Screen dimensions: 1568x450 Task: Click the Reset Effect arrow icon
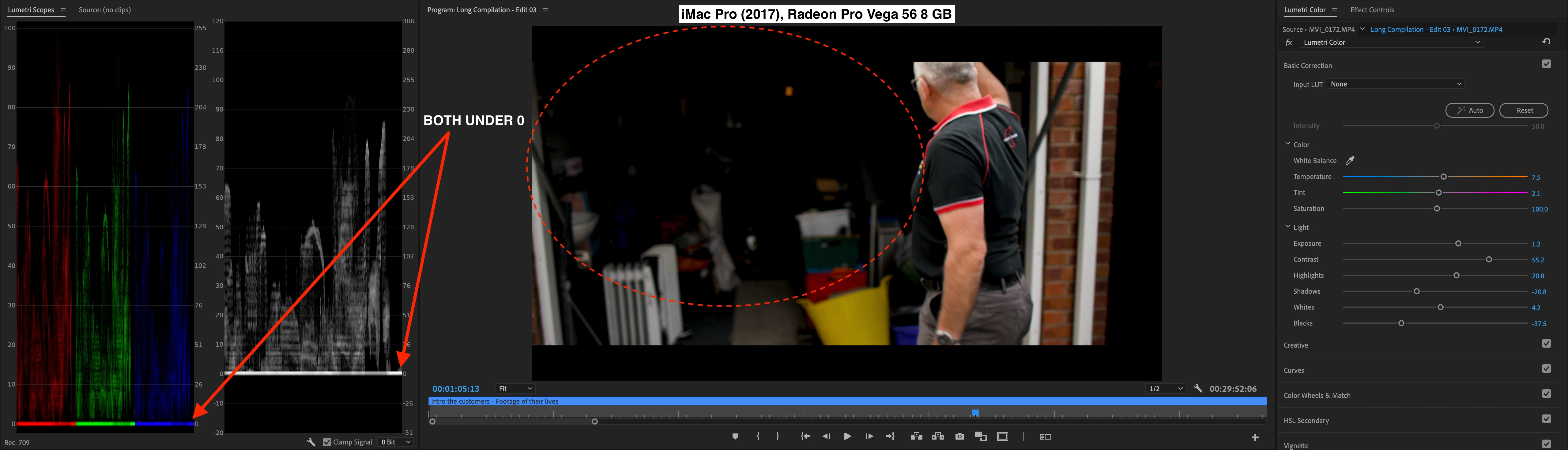tap(1546, 42)
